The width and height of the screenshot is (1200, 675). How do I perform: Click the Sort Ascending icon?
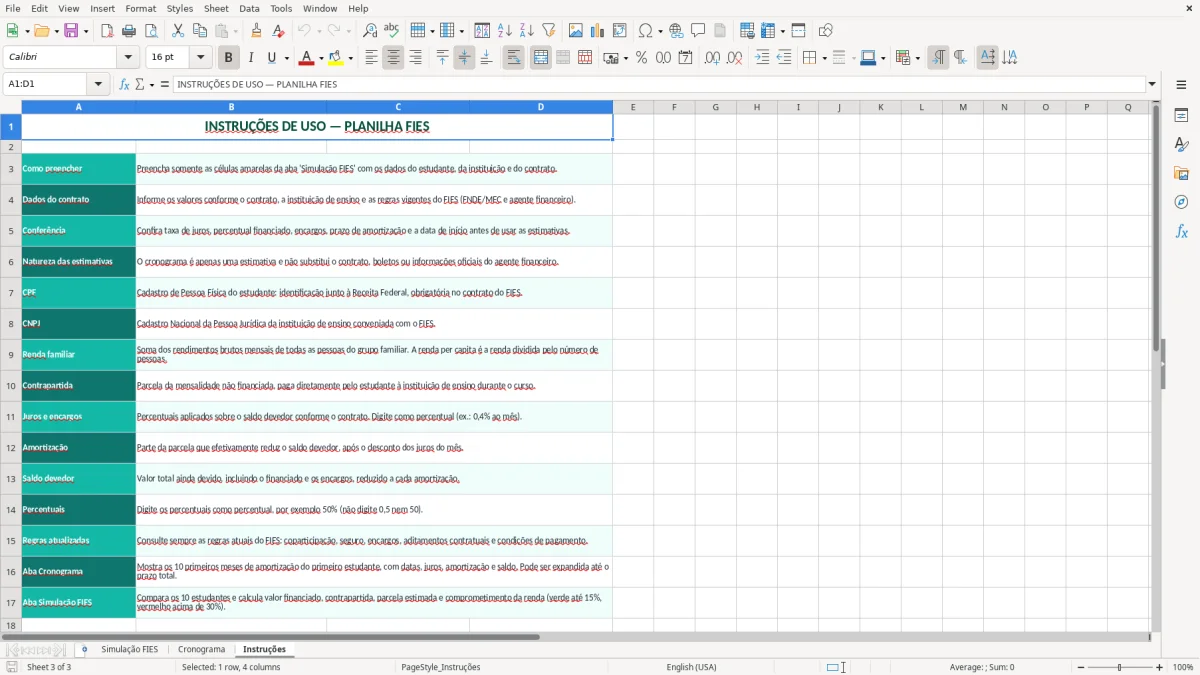[x=505, y=31]
